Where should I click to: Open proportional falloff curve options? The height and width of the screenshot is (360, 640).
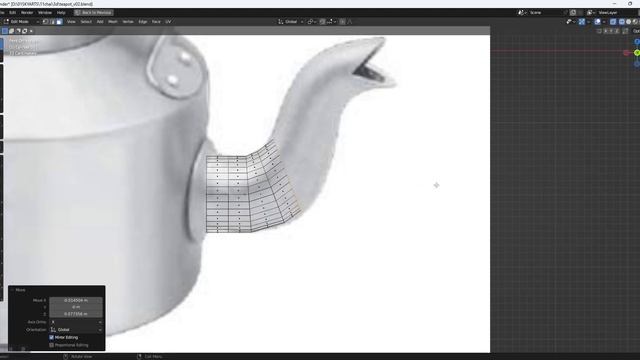[x=350, y=22]
